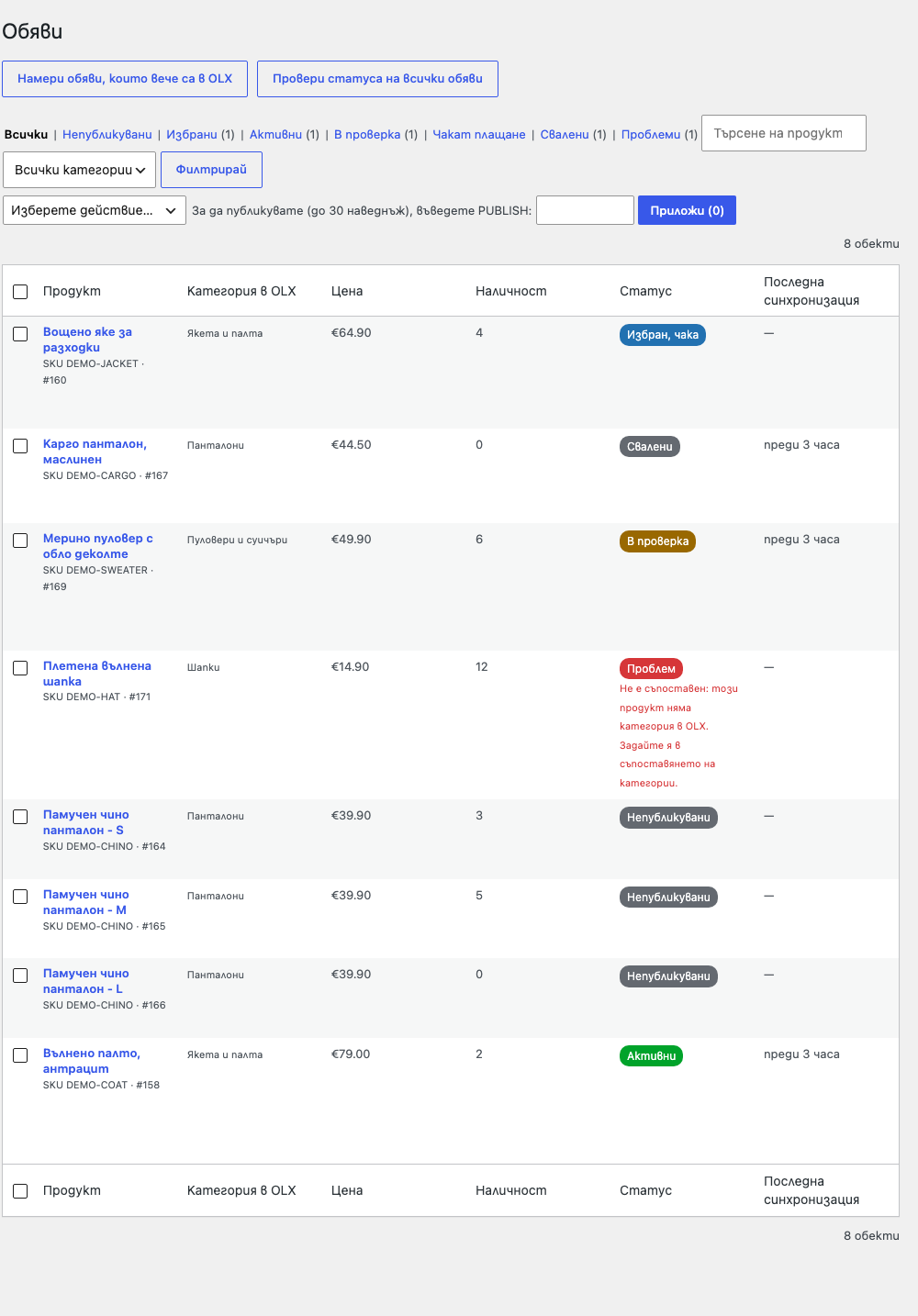Click Намери обяви, които вече са в OLX
Screen dimensions: 918x1316
coord(125,79)
